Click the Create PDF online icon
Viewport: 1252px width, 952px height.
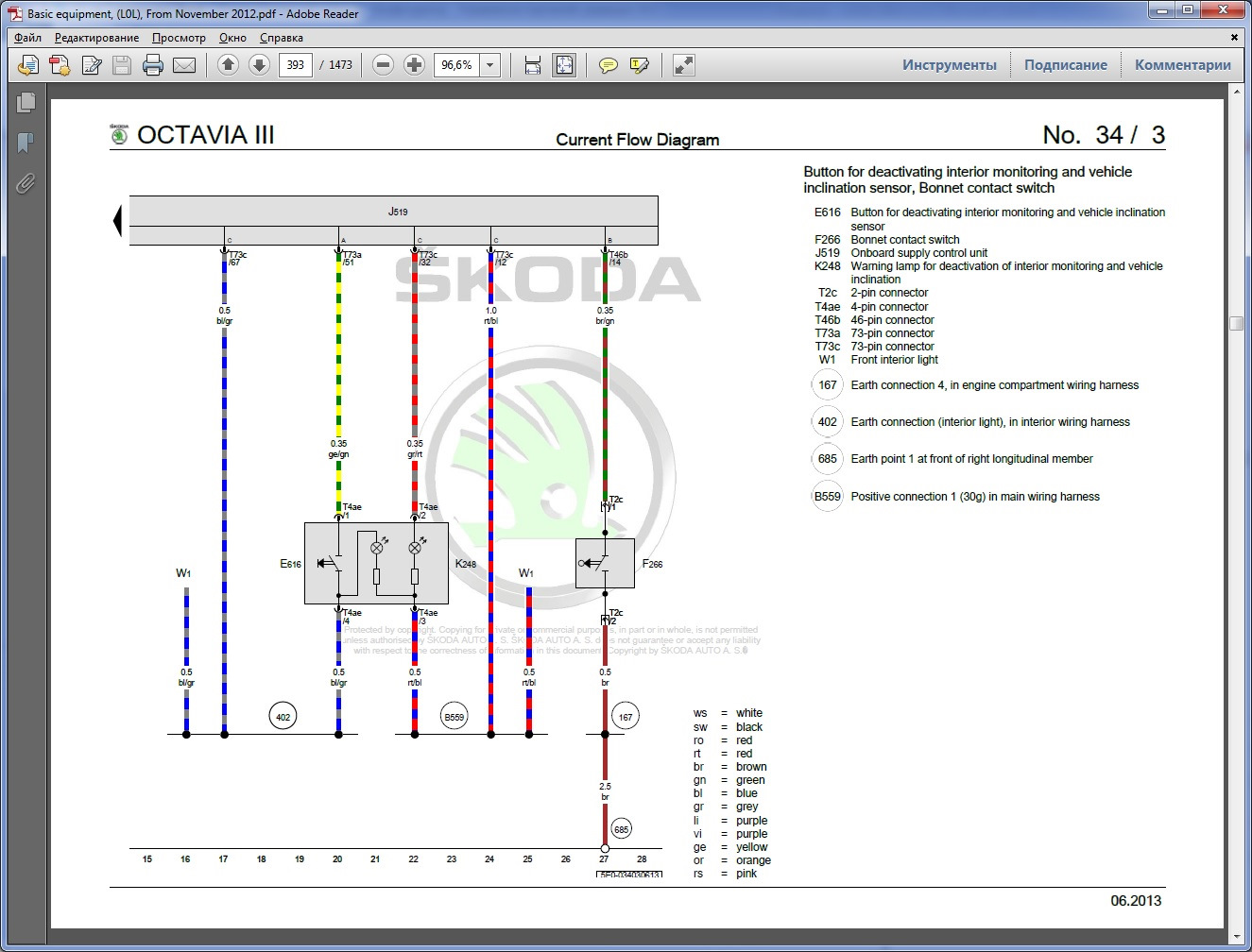(28, 65)
